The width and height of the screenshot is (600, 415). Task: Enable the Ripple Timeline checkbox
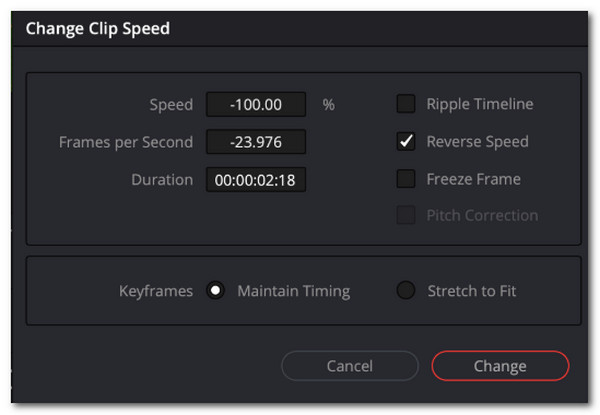tap(406, 104)
